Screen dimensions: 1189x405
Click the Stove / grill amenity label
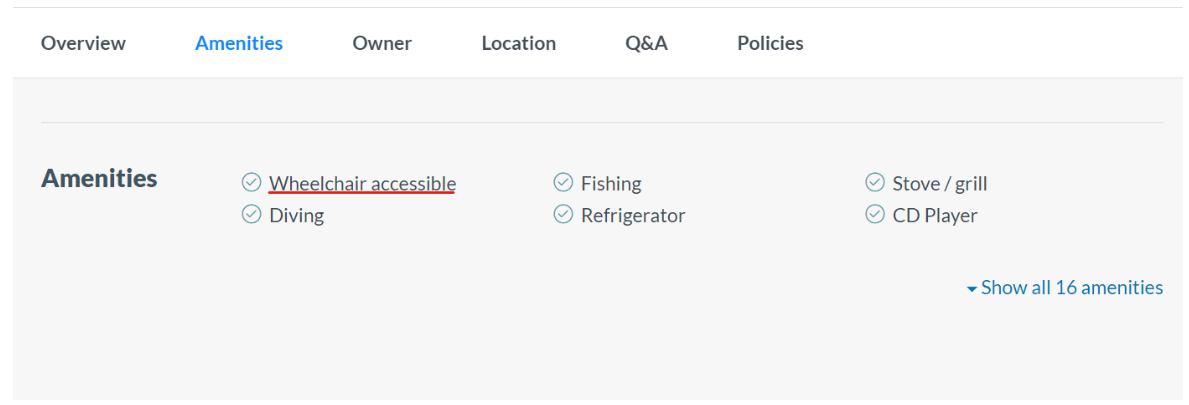click(940, 184)
